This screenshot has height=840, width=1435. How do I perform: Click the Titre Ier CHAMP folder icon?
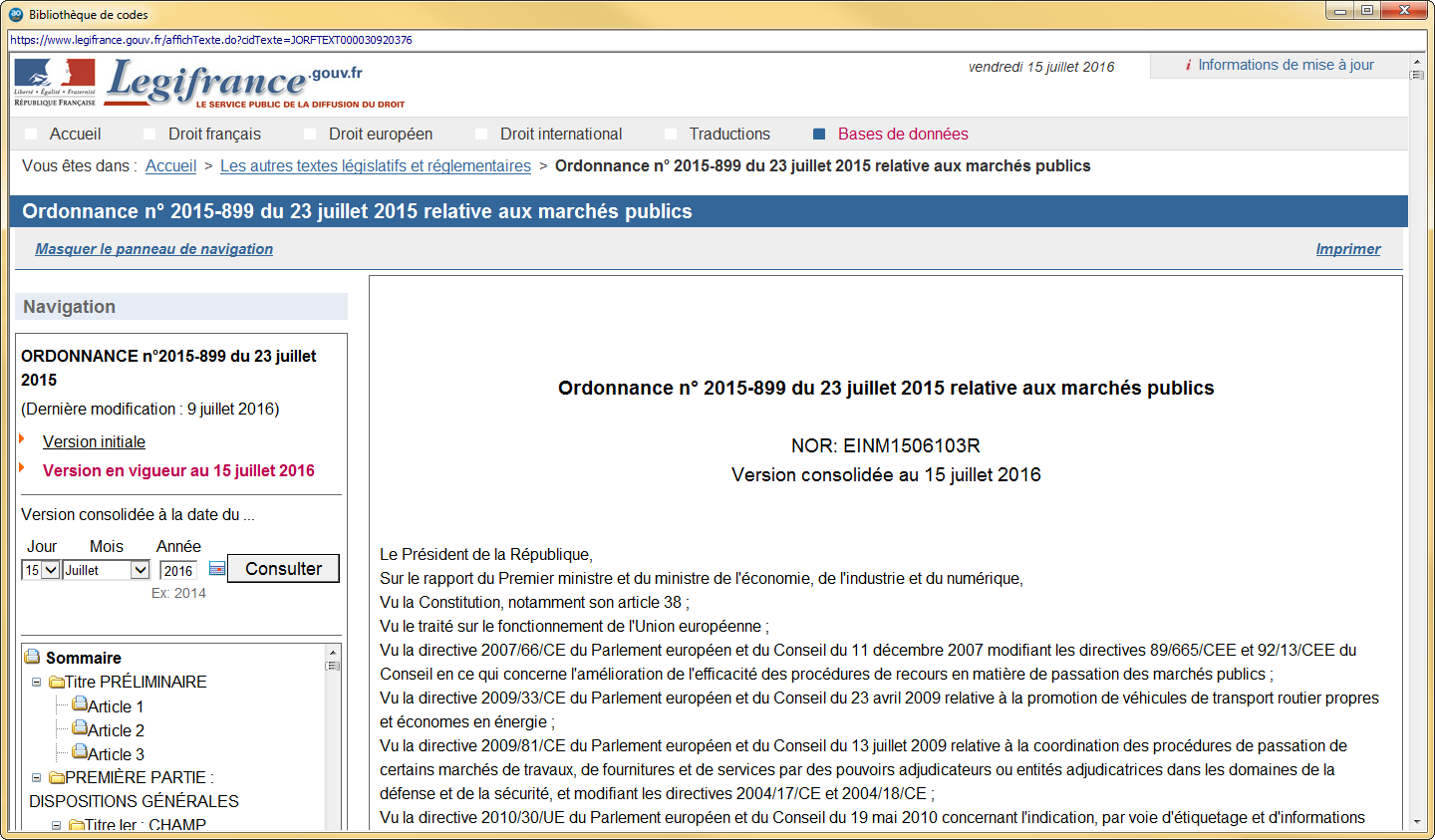tap(77, 825)
